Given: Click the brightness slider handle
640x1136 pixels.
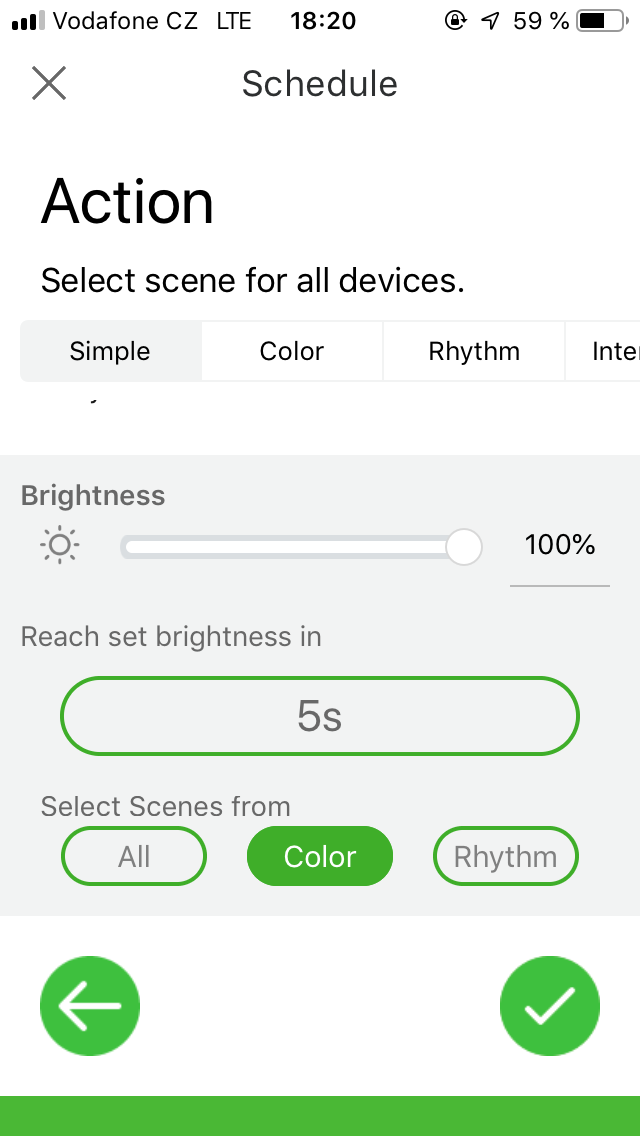Looking at the screenshot, I should 463,547.
